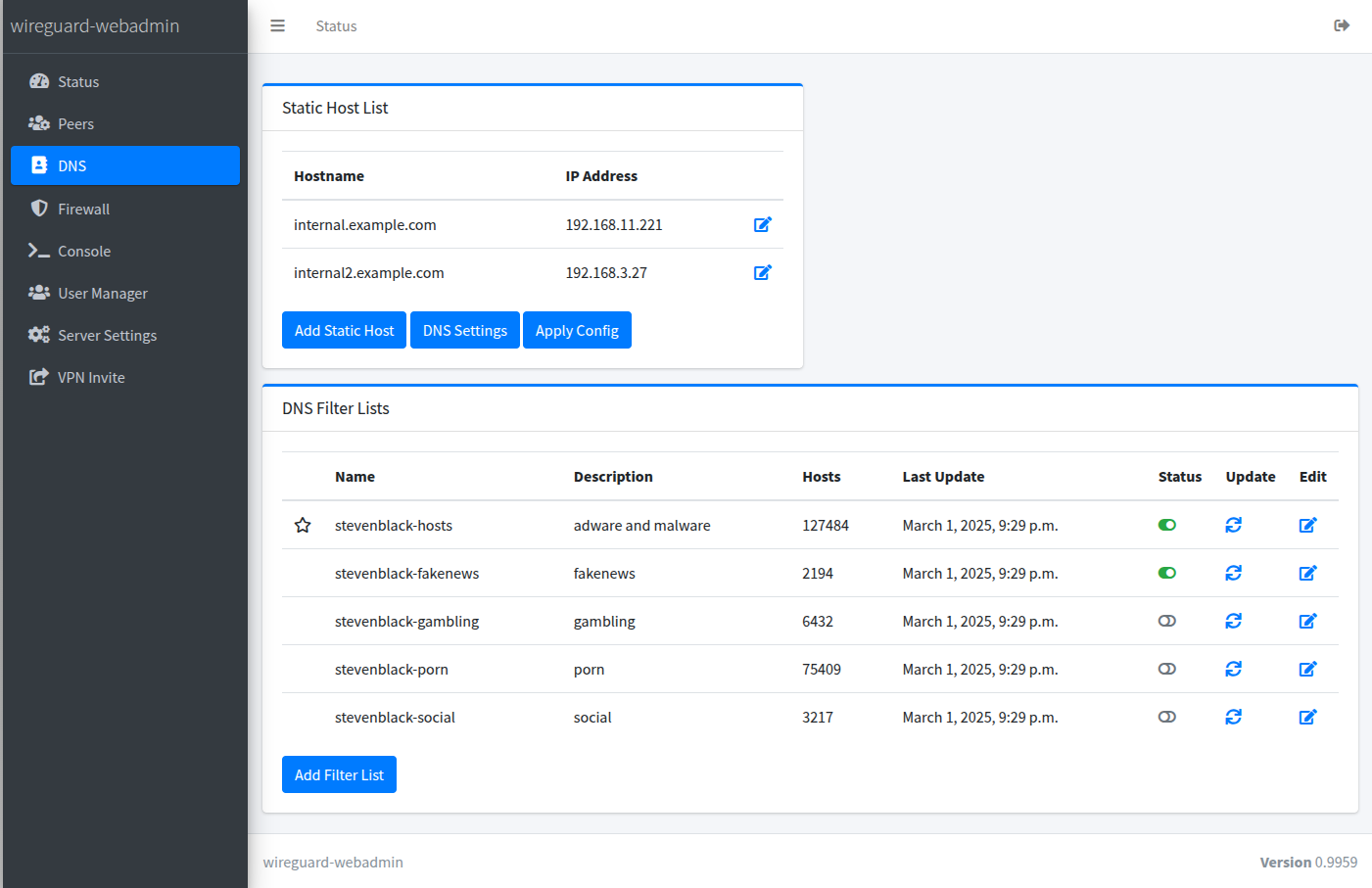Edit the stevenblack-porn filter list

coord(1307,669)
